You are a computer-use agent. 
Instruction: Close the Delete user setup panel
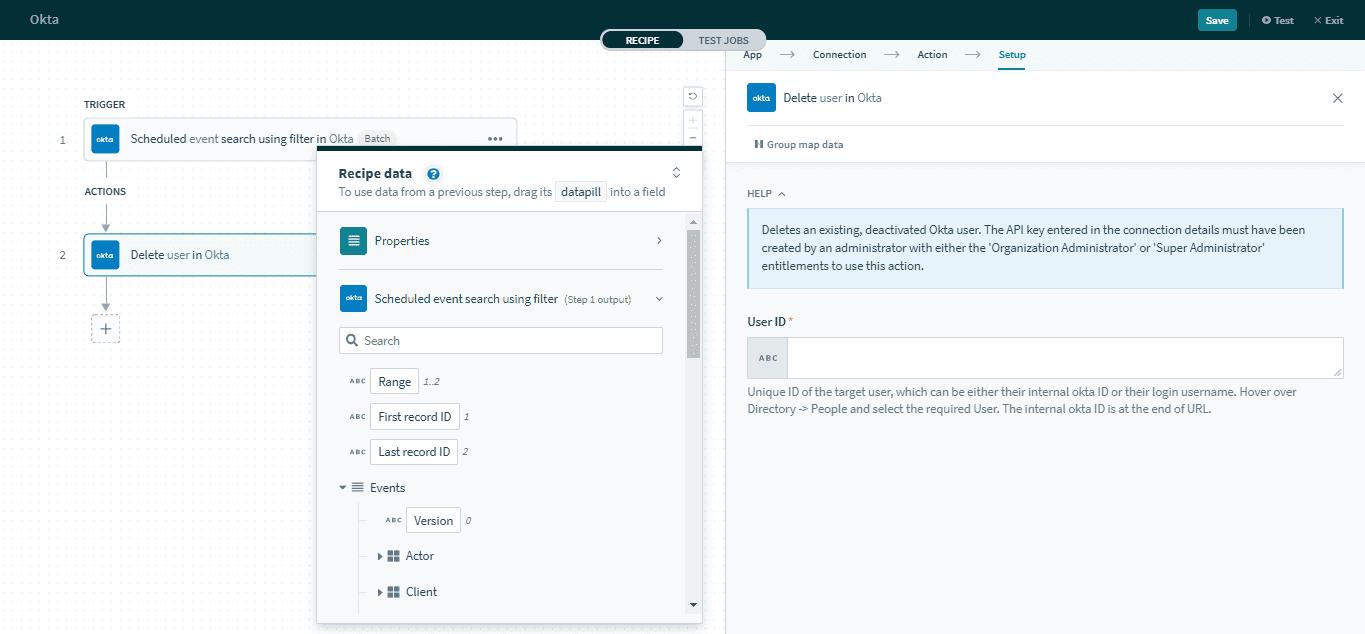(1337, 98)
